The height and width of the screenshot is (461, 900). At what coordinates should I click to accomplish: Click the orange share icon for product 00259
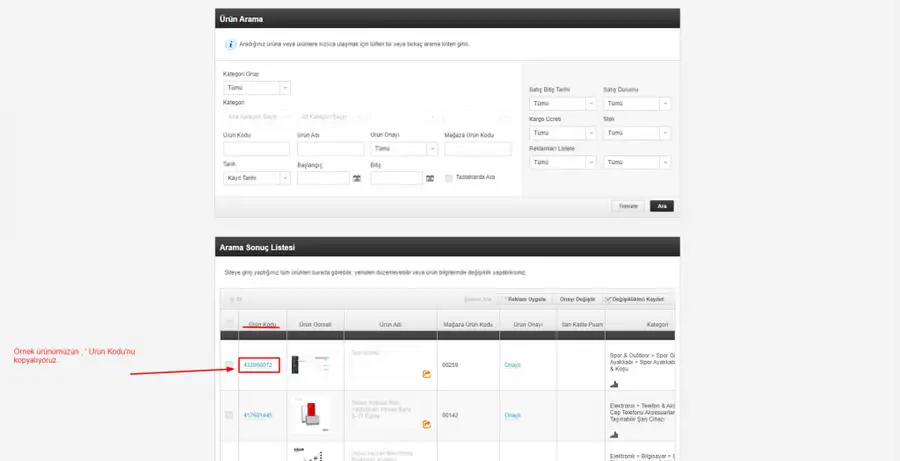[x=426, y=374]
